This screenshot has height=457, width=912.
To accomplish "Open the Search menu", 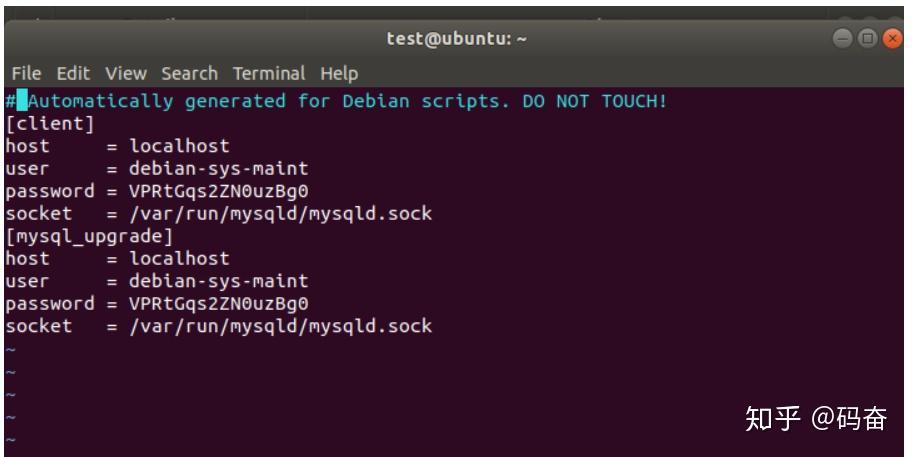I will point(190,74).
